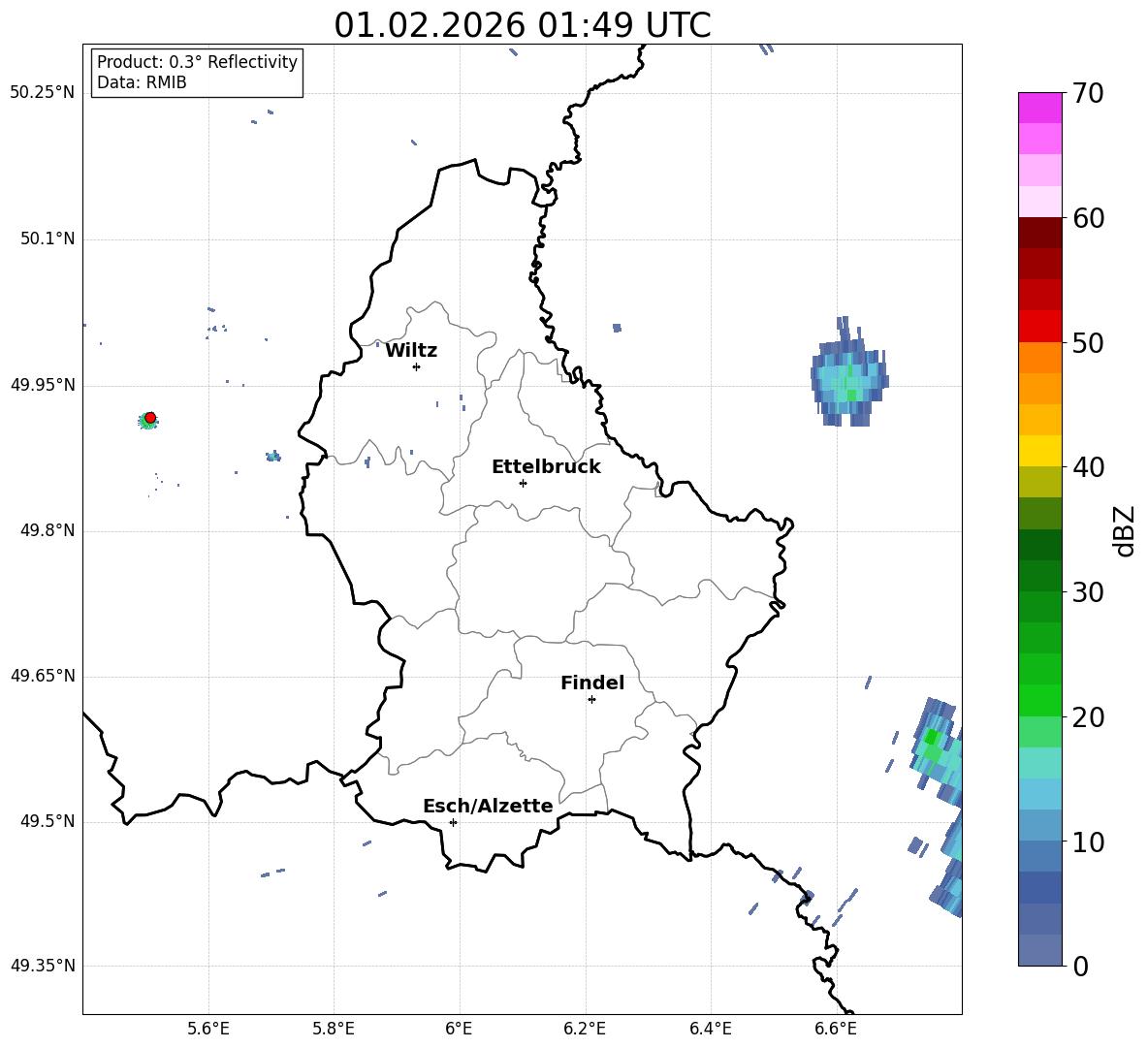
Task: Click the 50.1°N latitude label
Action: tap(48, 239)
